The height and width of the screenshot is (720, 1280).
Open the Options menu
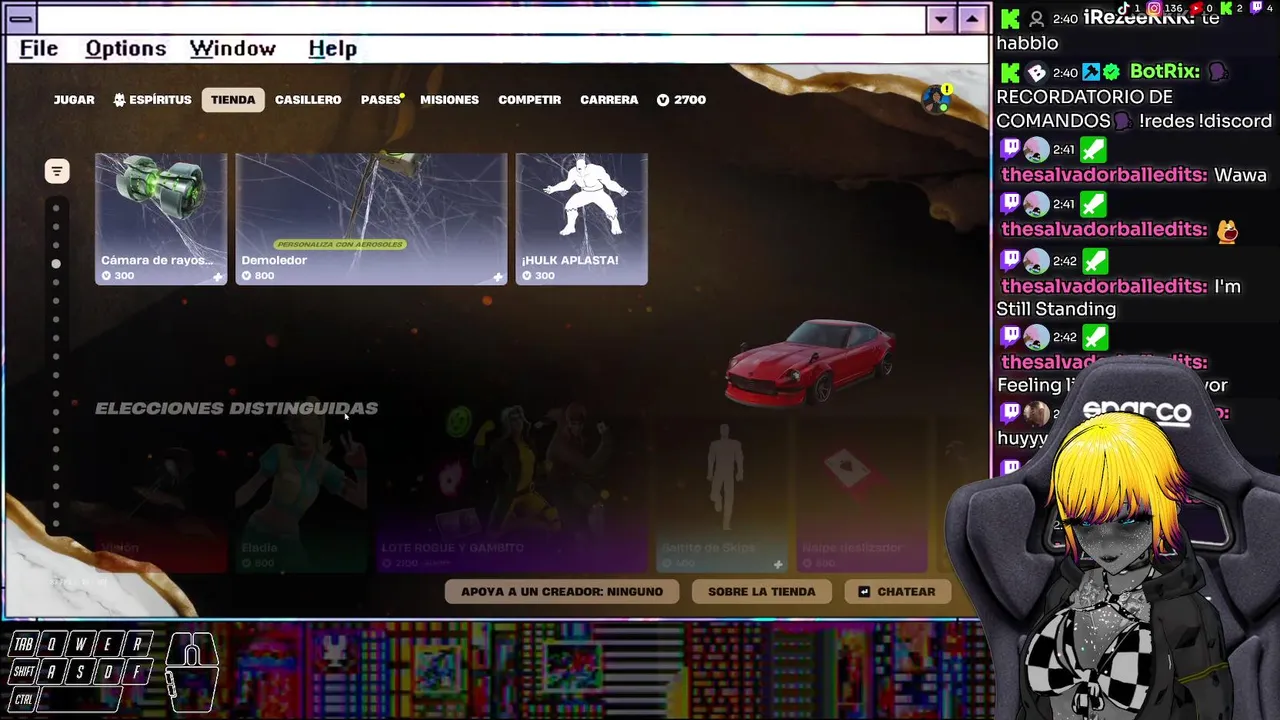click(x=126, y=48)
